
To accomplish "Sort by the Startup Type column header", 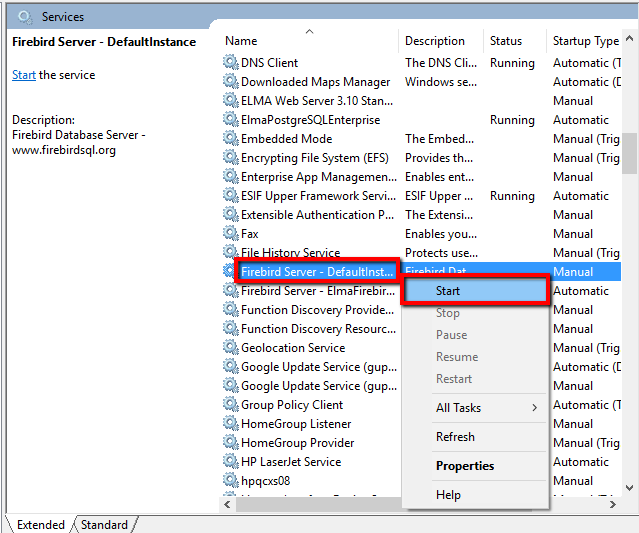I will (x=584, y=41).
